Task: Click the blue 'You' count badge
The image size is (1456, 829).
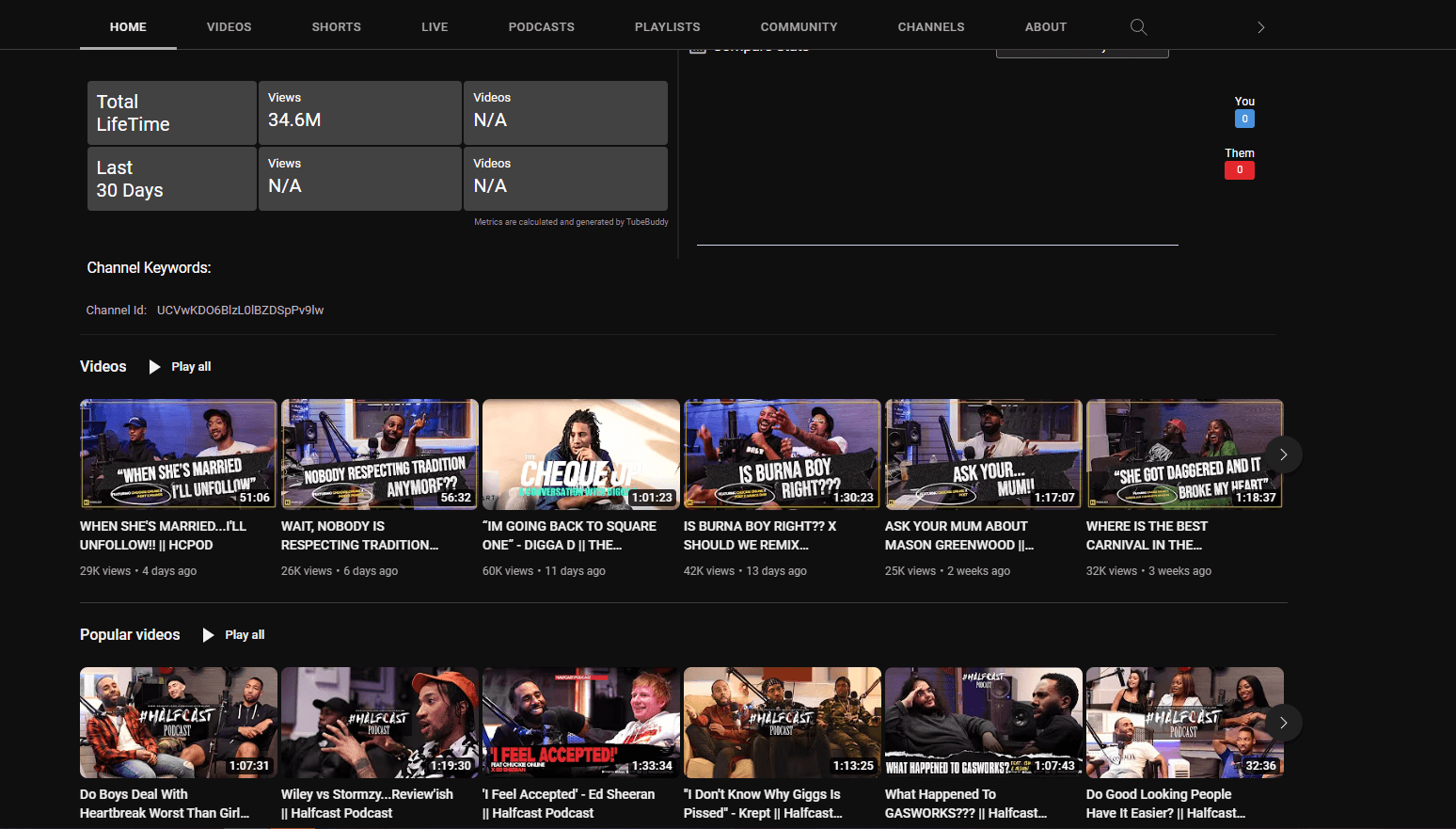Action: tap(1244, 119)
